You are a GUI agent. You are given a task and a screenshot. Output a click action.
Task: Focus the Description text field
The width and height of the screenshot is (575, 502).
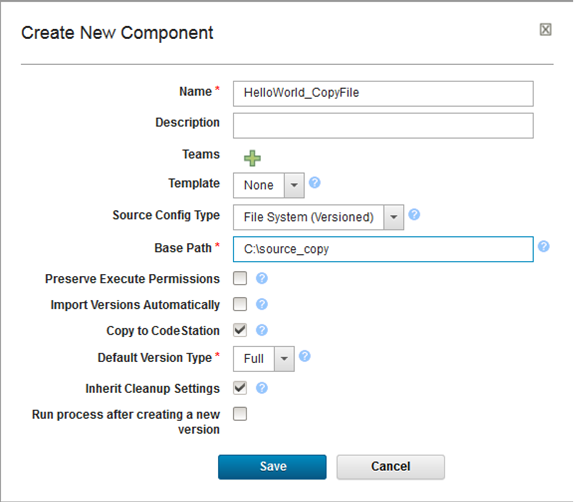383,125
